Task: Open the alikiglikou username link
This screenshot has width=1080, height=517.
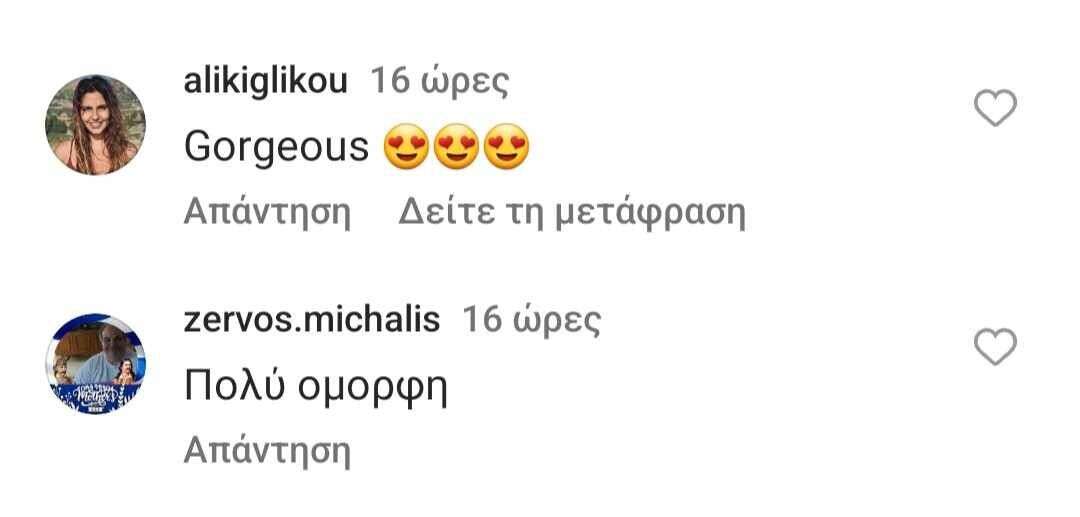Action: point(265,83)
